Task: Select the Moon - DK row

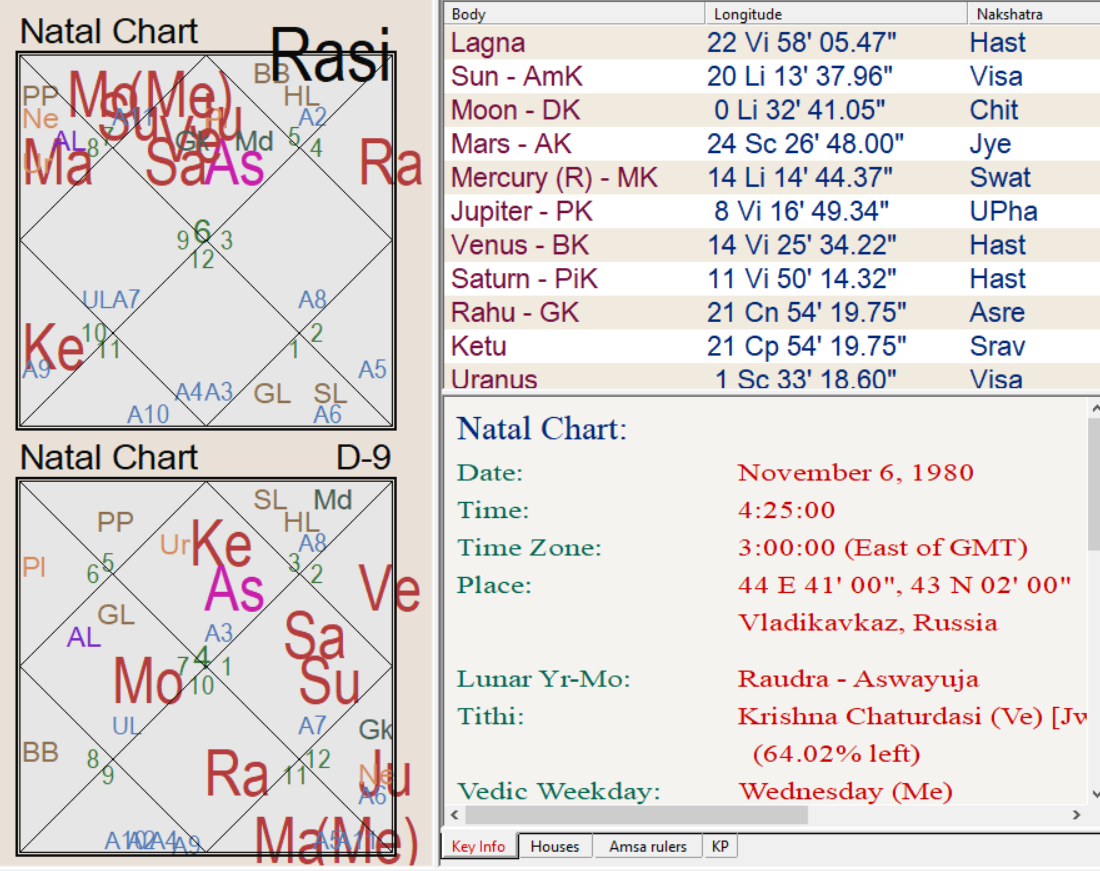Action: [772, 110]
